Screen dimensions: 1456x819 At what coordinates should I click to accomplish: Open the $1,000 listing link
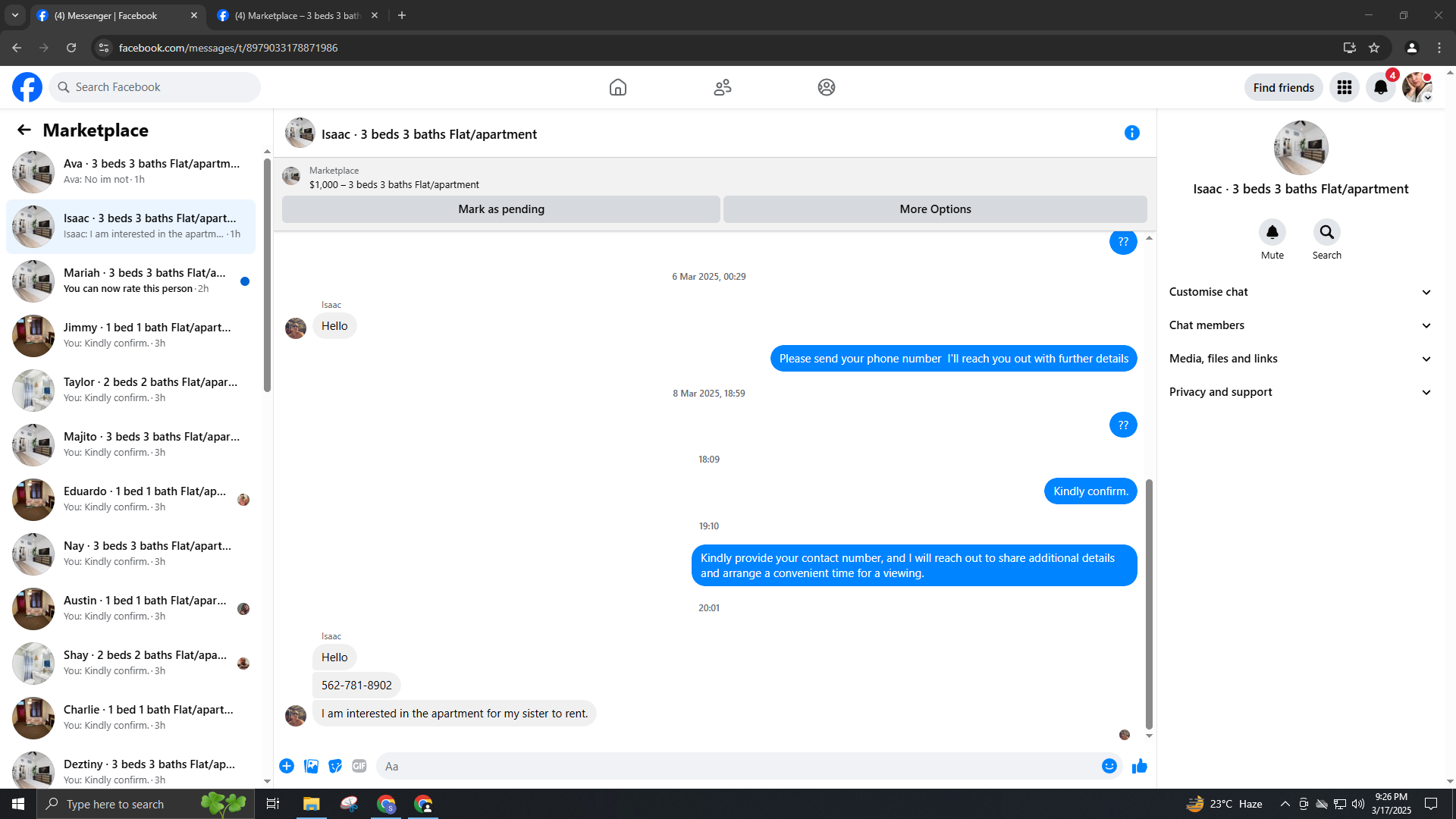point(394,184)
